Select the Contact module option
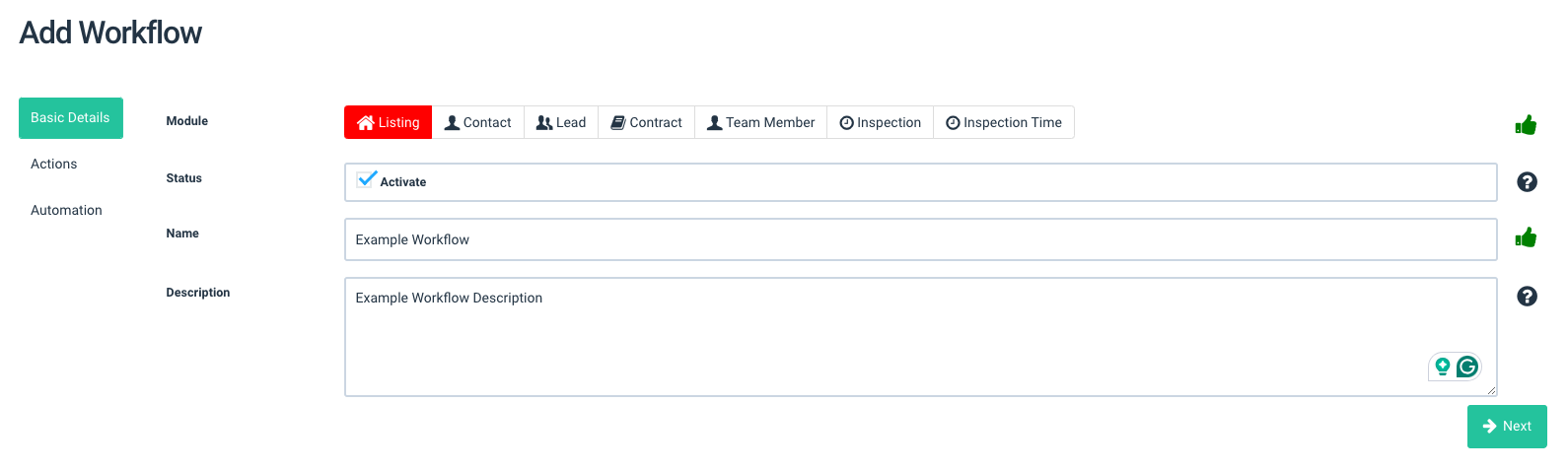 coord(478,122)
